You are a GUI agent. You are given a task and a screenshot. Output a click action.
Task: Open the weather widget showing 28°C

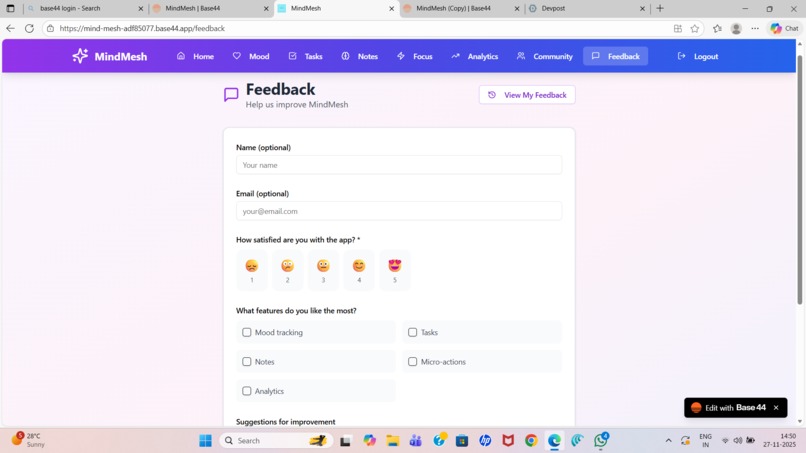tap(28, 440)
